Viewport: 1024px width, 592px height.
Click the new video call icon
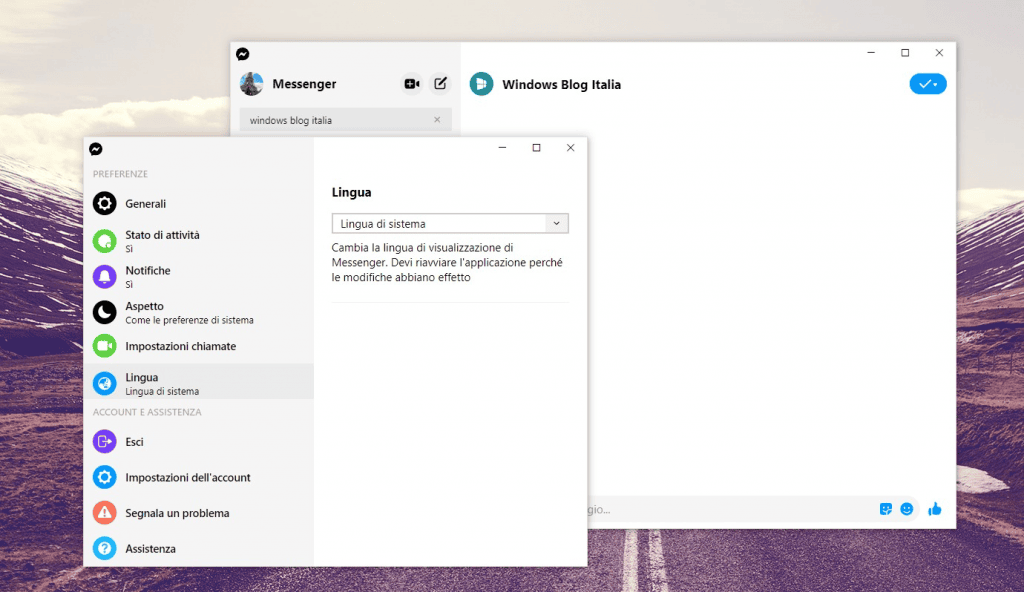pyautogui.click(x=411, y=84)
